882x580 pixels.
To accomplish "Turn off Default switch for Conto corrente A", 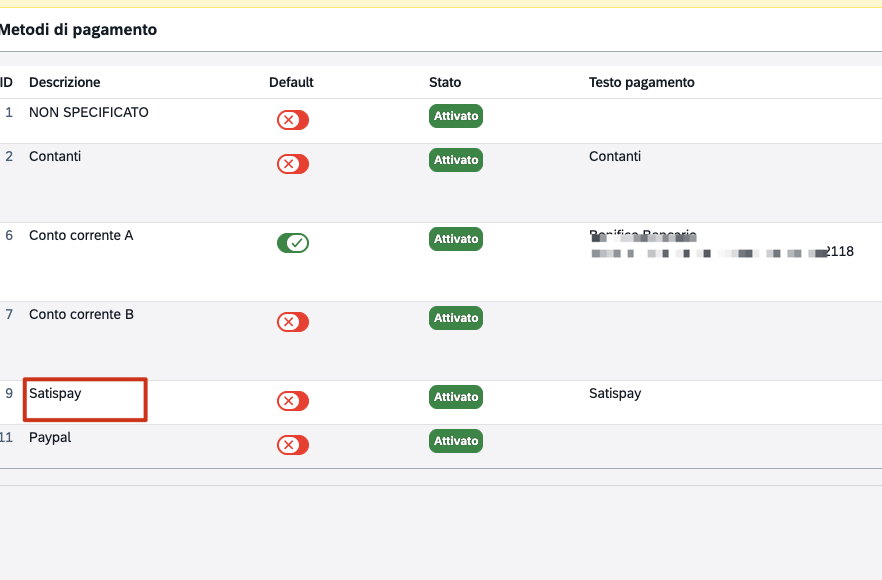I will click(292, 243).
